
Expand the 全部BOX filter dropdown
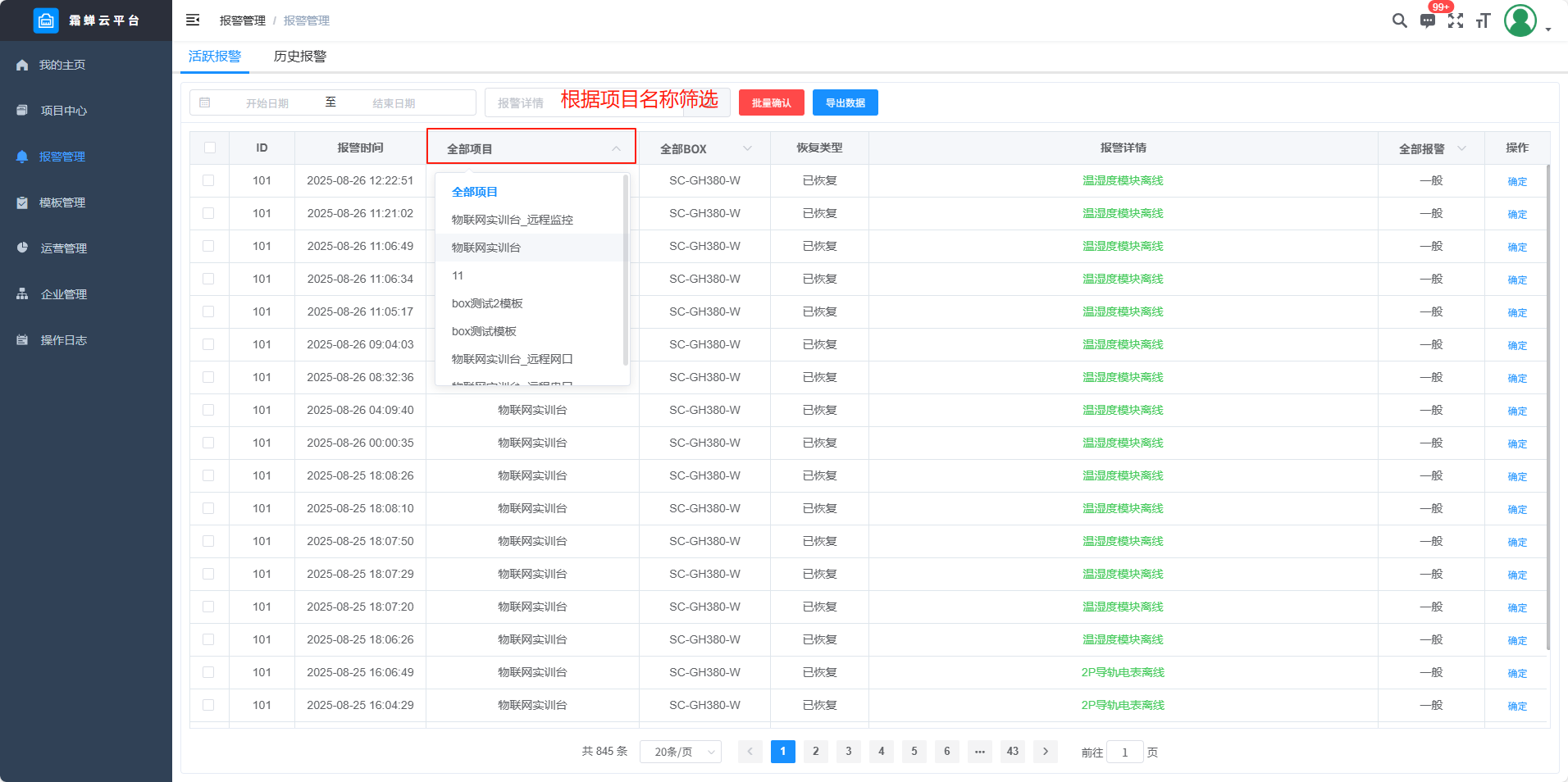[x=704, y=148]
